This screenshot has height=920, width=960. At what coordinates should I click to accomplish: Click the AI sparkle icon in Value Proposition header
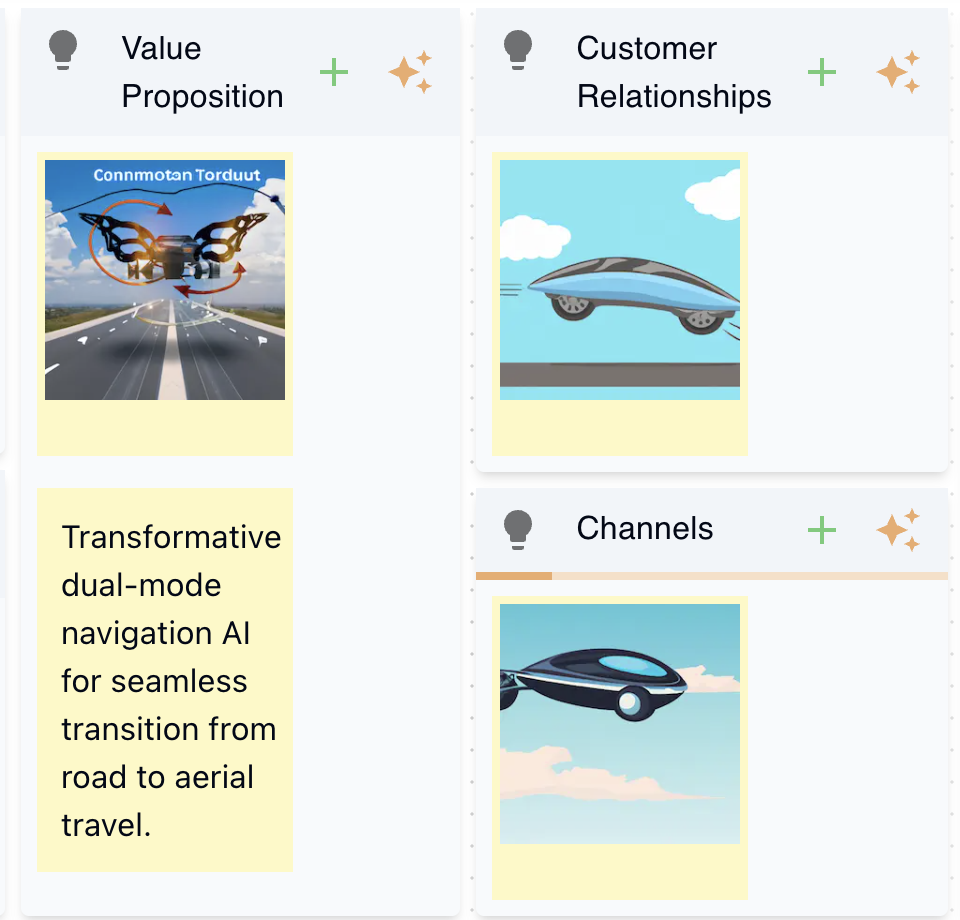409,71
